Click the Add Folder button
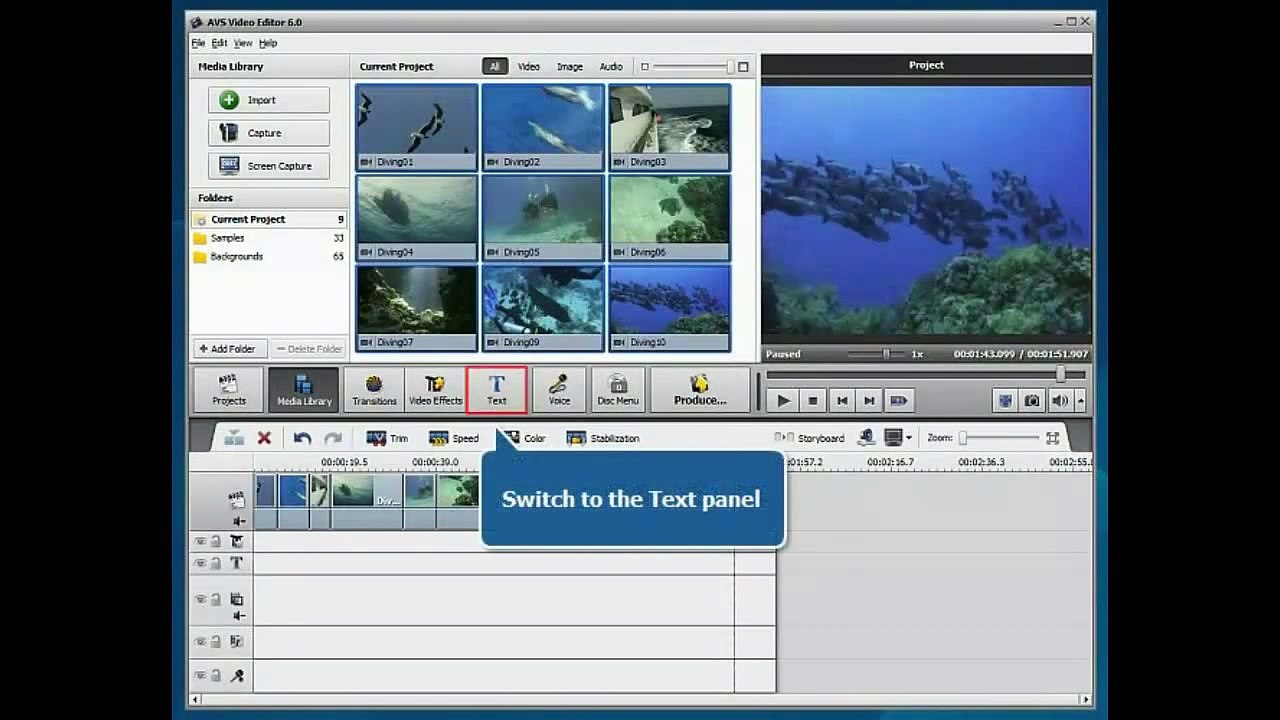The width and height of the screenshot is (1280, 720). (228, 349)
